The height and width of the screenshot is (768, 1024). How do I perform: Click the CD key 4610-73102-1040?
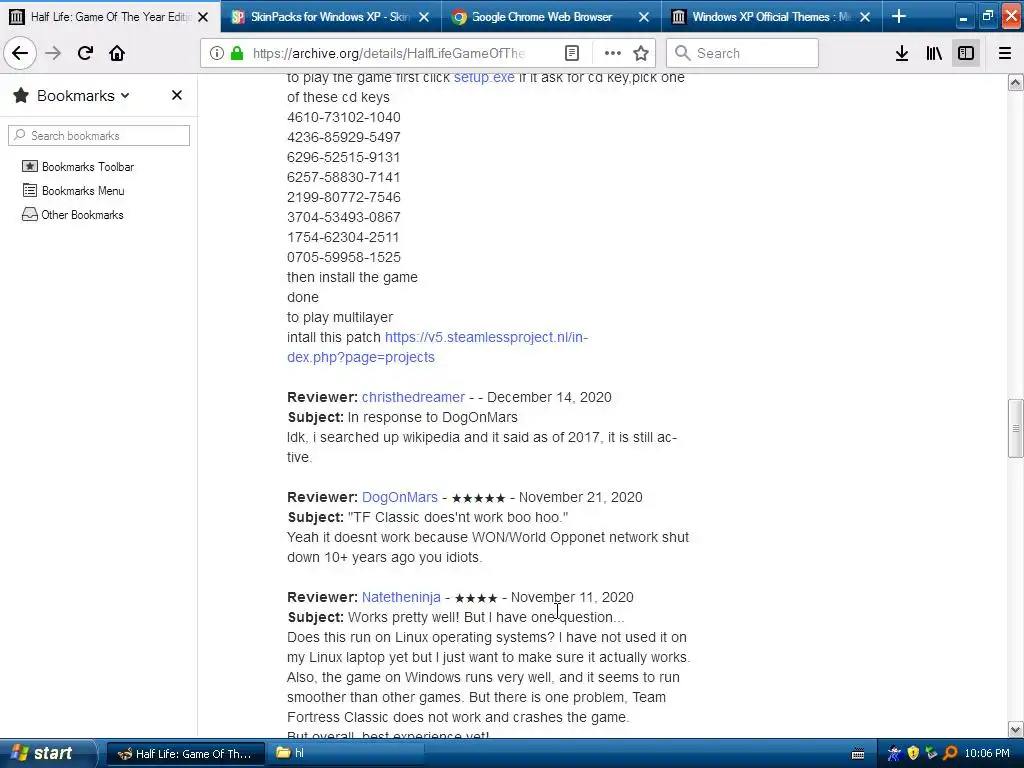tap(344, 117)
